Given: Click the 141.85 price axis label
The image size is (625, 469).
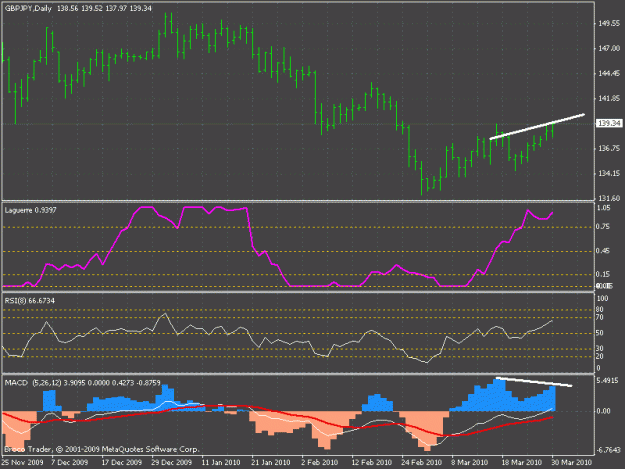Looking at the screenshot, I should pos(609,98).
